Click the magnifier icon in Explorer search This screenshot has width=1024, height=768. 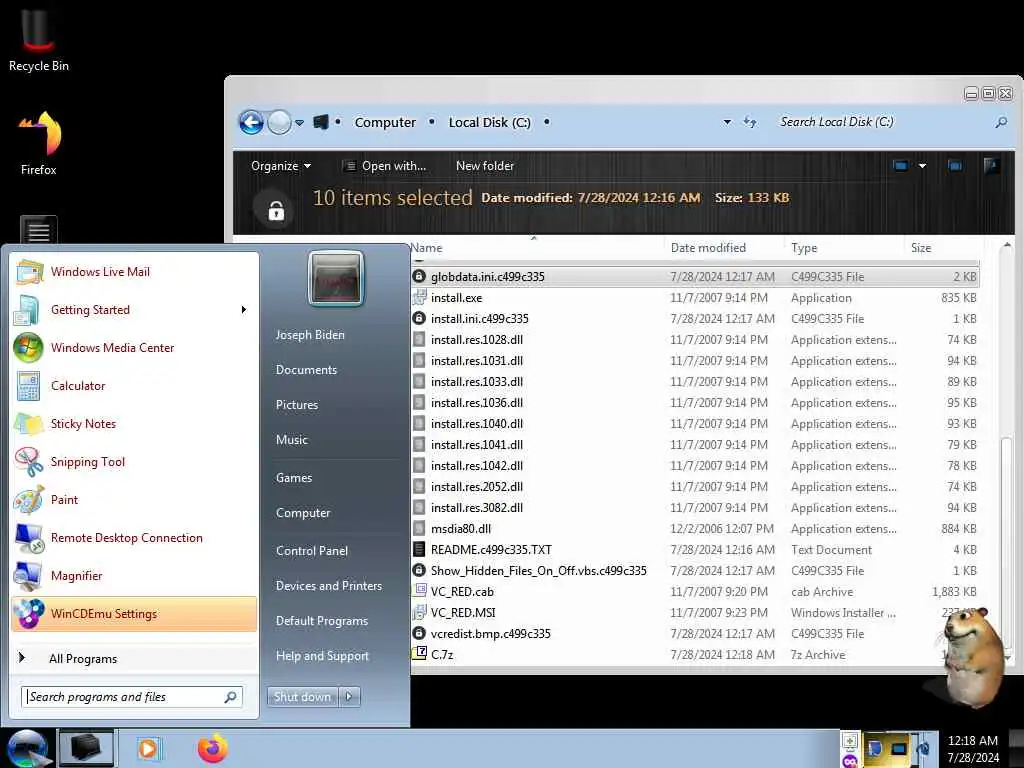(1001, 122)
